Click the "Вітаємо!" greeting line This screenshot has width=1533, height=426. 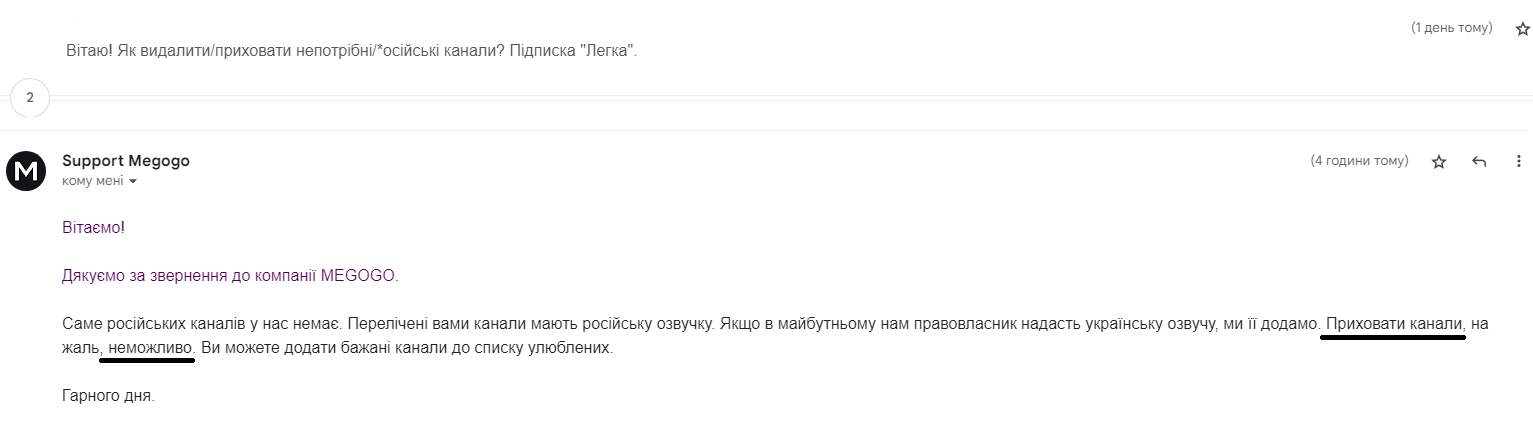[94, 228]
